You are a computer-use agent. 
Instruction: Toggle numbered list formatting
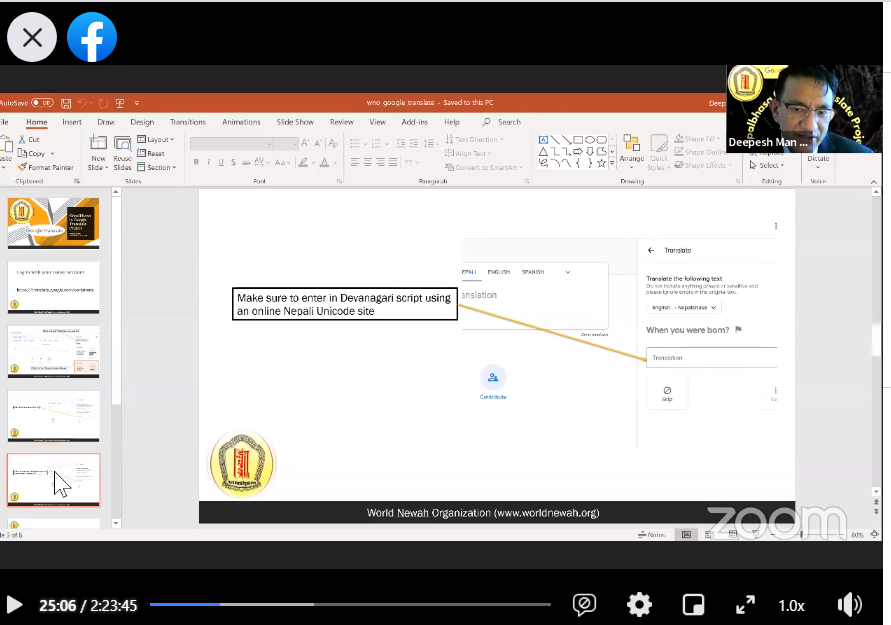(x=378, y=143)
